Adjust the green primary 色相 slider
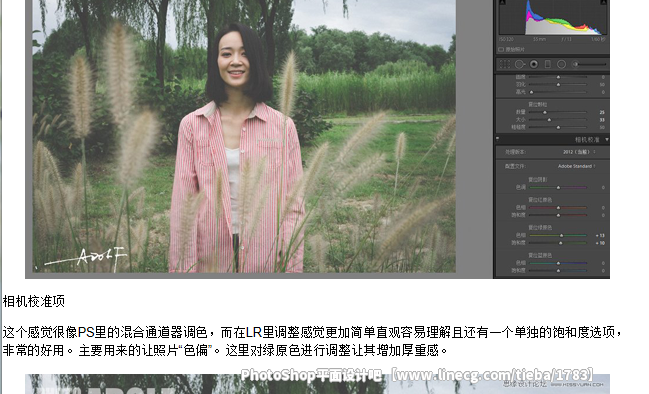 (558, 235)
